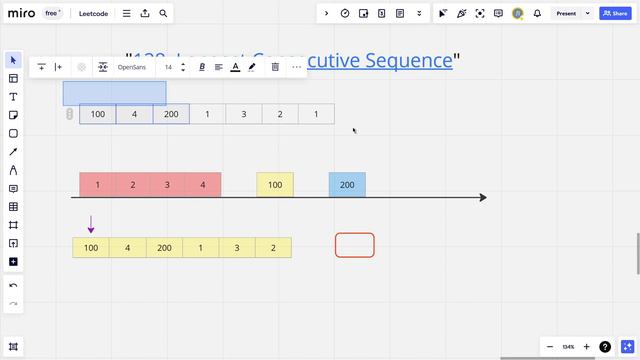Expand more apps double chevron

pos(419,13)
